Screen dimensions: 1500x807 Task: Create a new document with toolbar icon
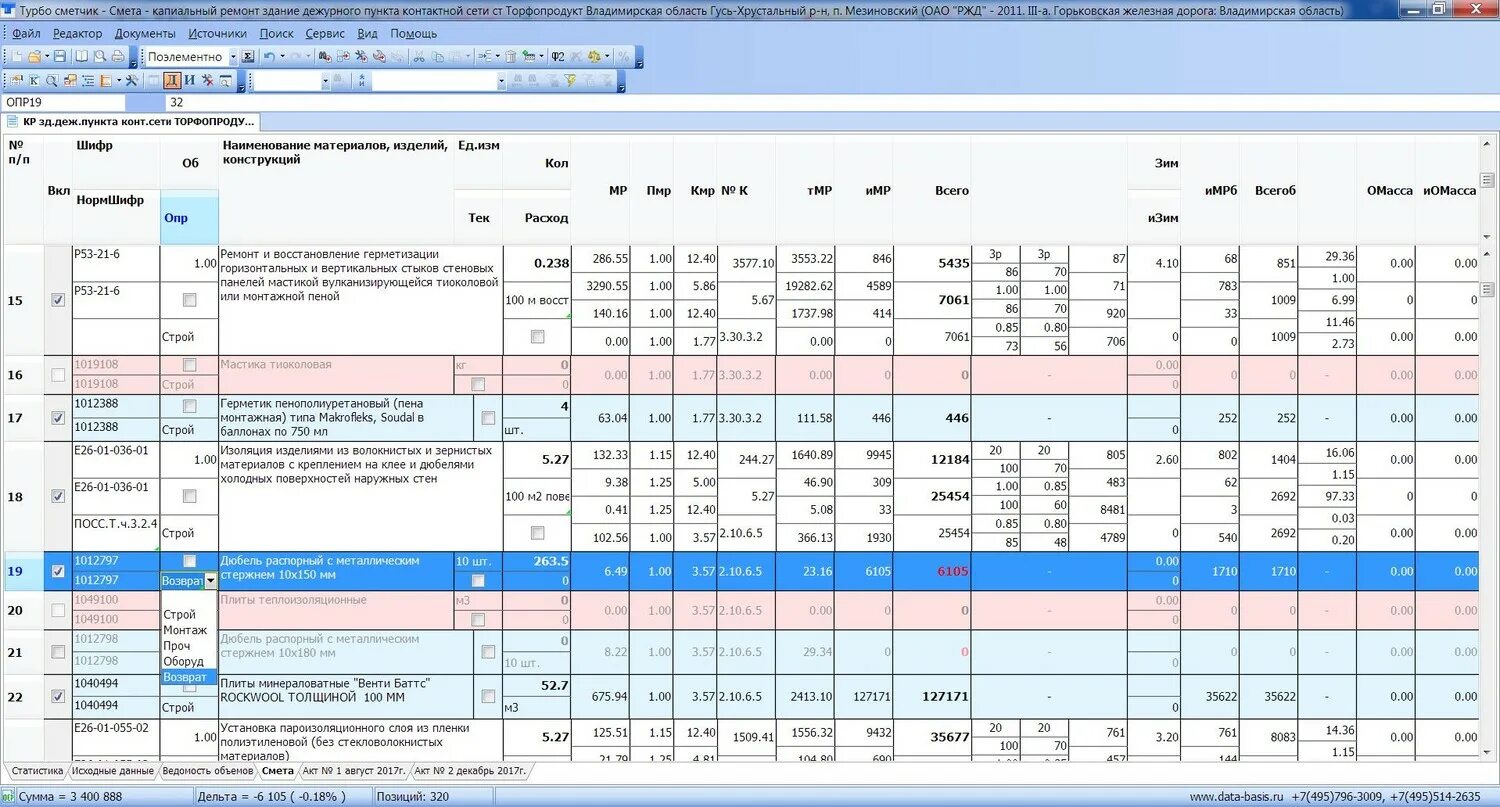(16, 57)
